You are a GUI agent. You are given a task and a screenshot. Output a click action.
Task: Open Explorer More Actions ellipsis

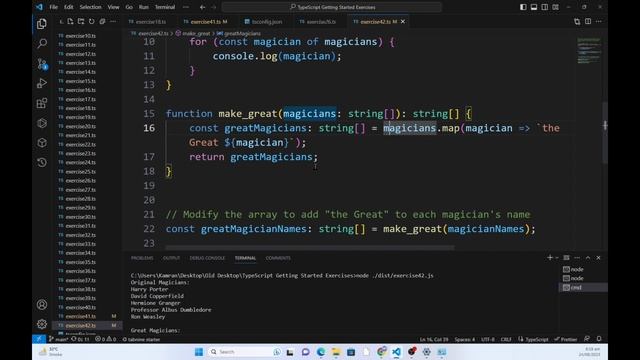point(113,22)
